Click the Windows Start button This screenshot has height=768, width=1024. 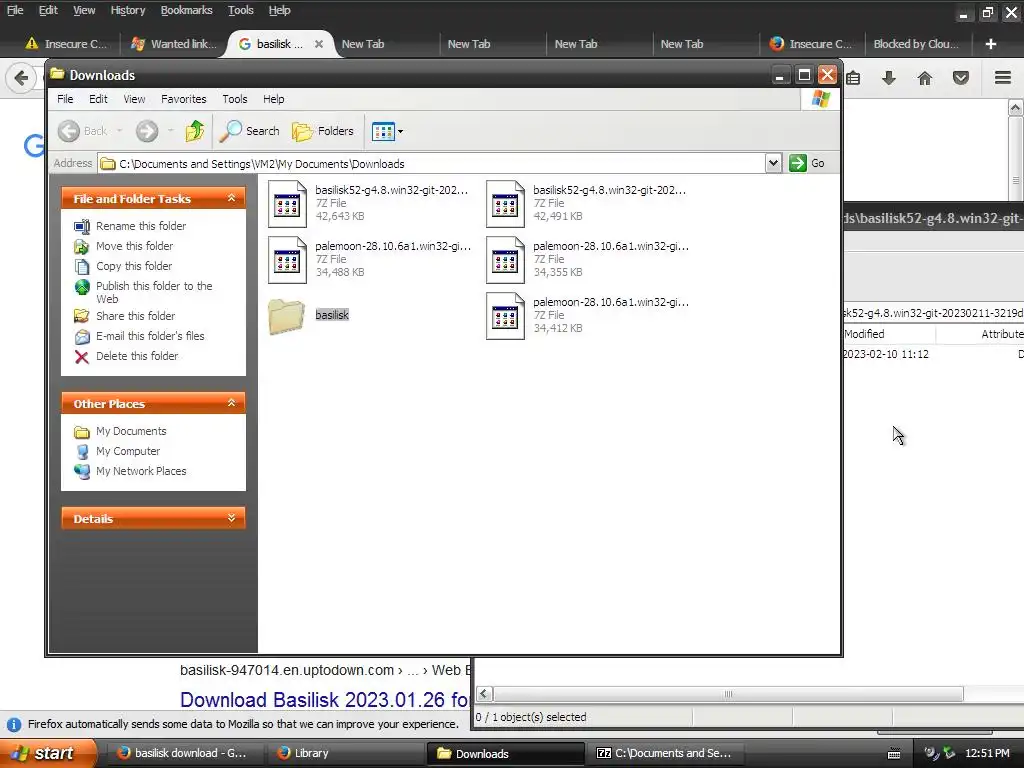pyautogui.click(x=48, y=753)
